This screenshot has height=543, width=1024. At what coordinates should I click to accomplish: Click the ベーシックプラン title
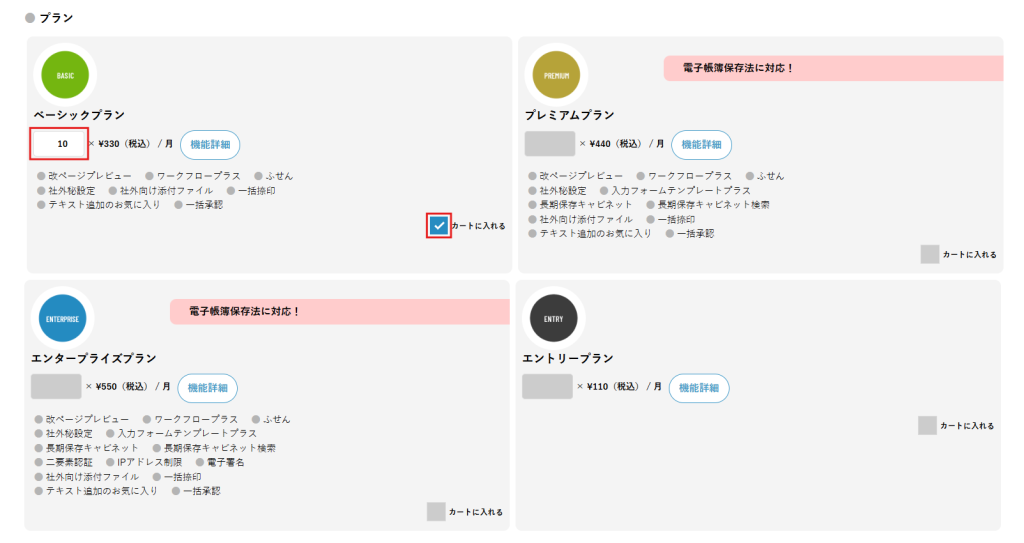(79, 116)
